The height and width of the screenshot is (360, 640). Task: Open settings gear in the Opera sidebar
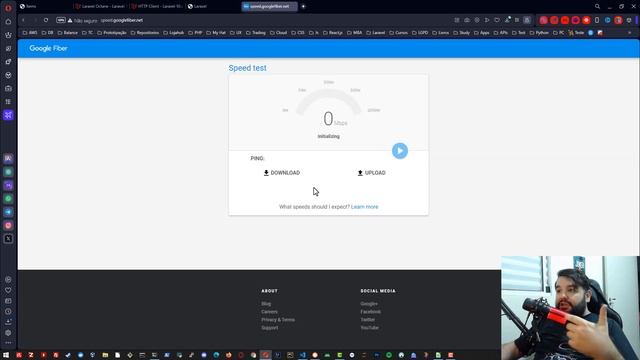point(8,333)
